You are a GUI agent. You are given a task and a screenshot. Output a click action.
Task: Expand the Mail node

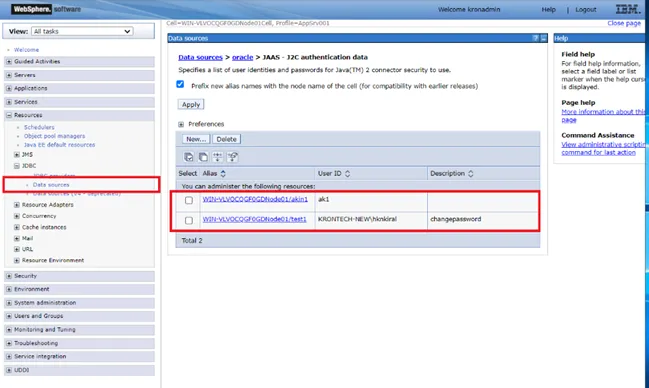point(17,239)
